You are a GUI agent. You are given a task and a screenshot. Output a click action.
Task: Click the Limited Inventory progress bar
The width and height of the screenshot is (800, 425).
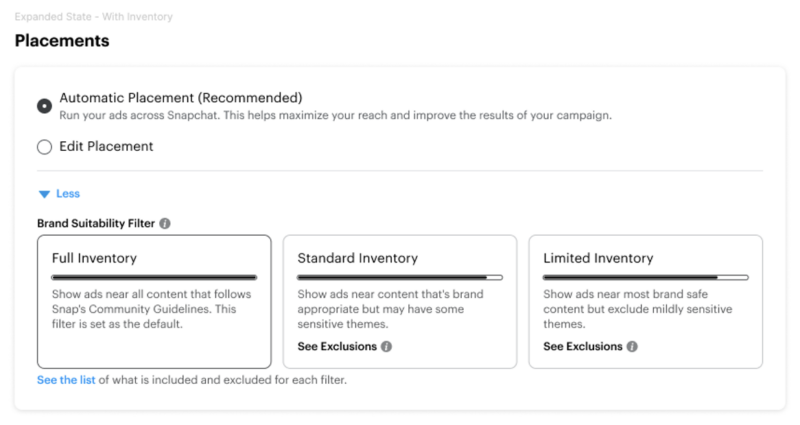[x=646, y=278]
